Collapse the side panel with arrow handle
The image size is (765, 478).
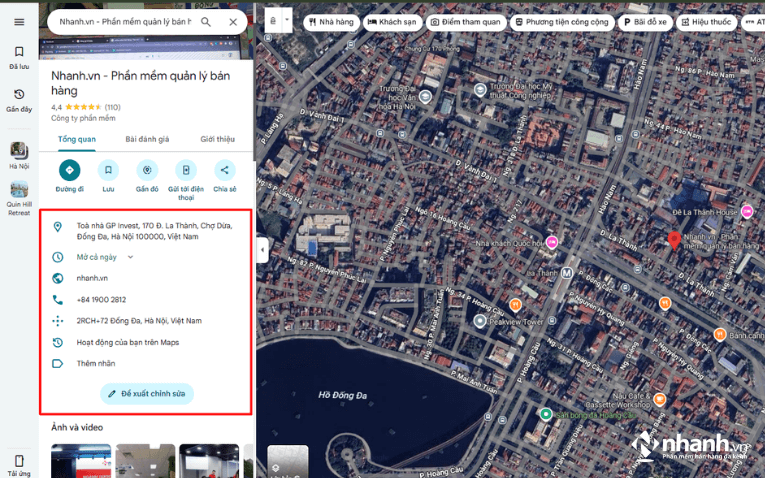click(x=262, y=250)
